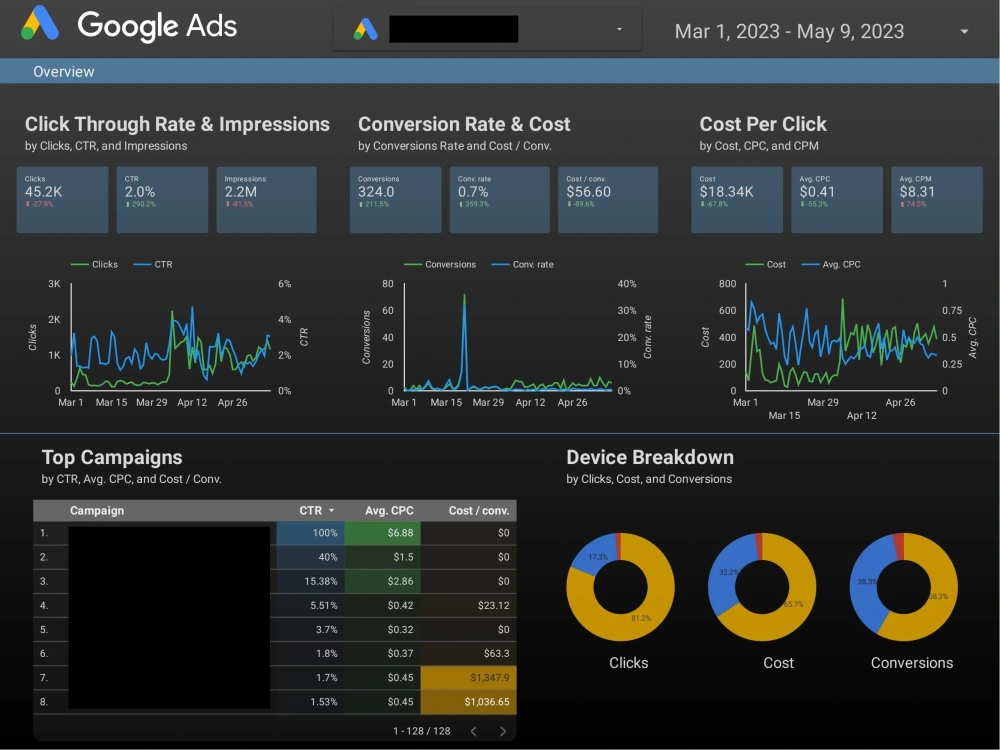Viewport: 1000px width, 750px height.
Task: Sort by the Avg. CPC column header
Action: point(389,510)
